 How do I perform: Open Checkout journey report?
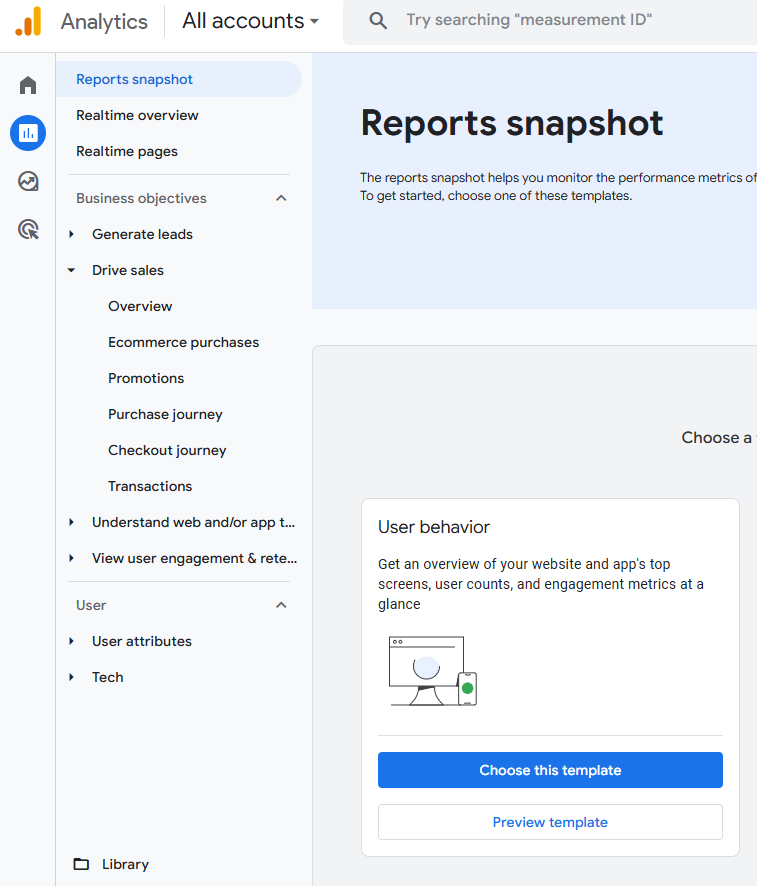pyautogui.click(x=167, y=450)
